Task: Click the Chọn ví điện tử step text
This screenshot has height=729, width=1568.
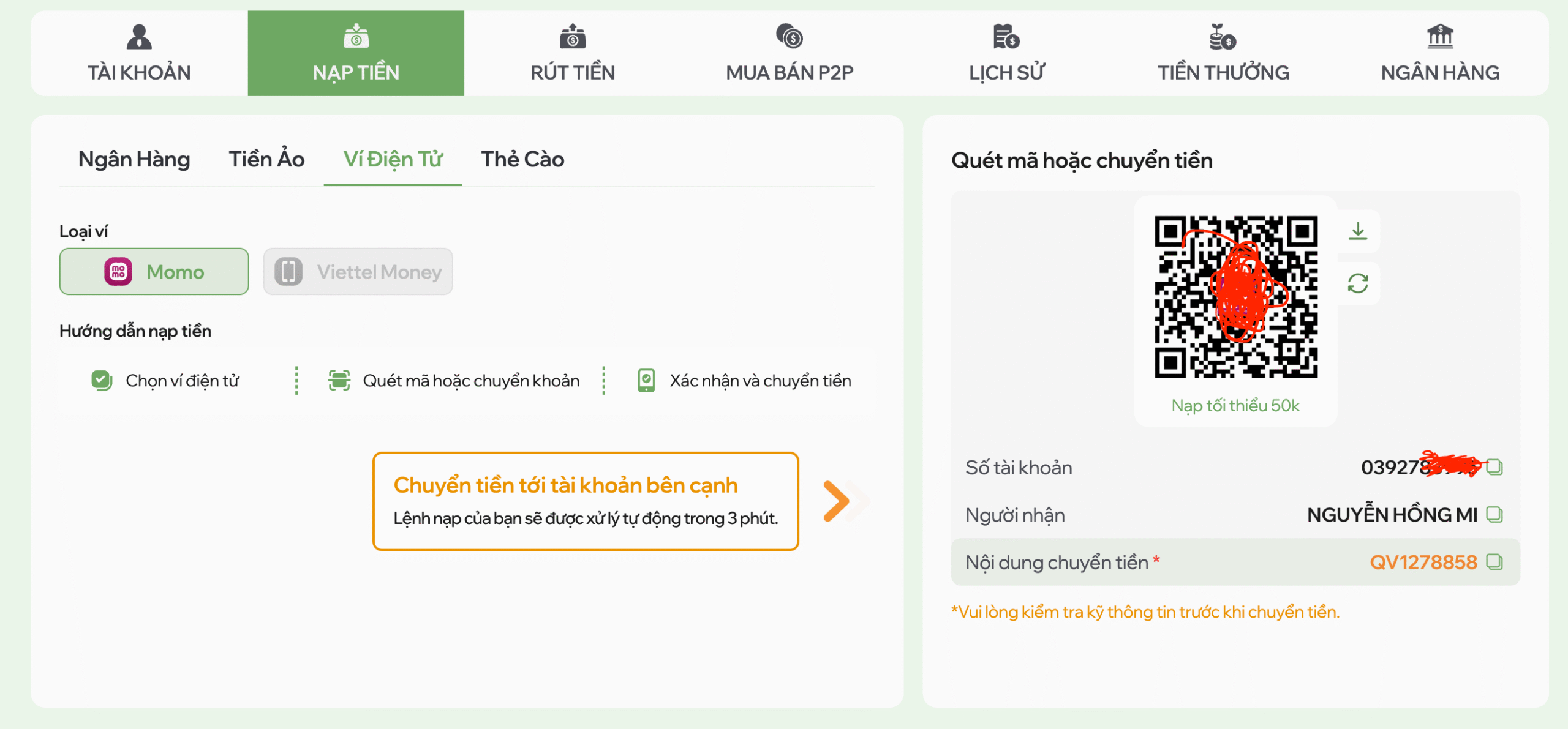Action: point(182,381)
